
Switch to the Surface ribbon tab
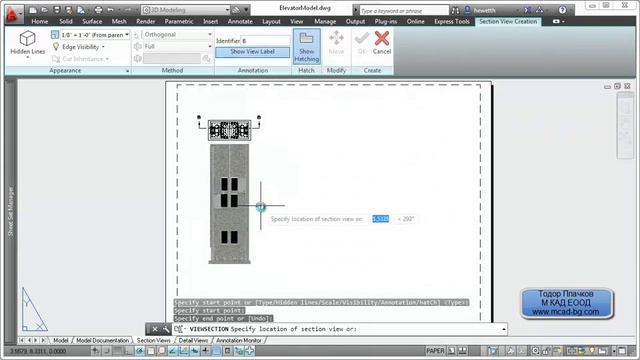click(x=92, y=22)
